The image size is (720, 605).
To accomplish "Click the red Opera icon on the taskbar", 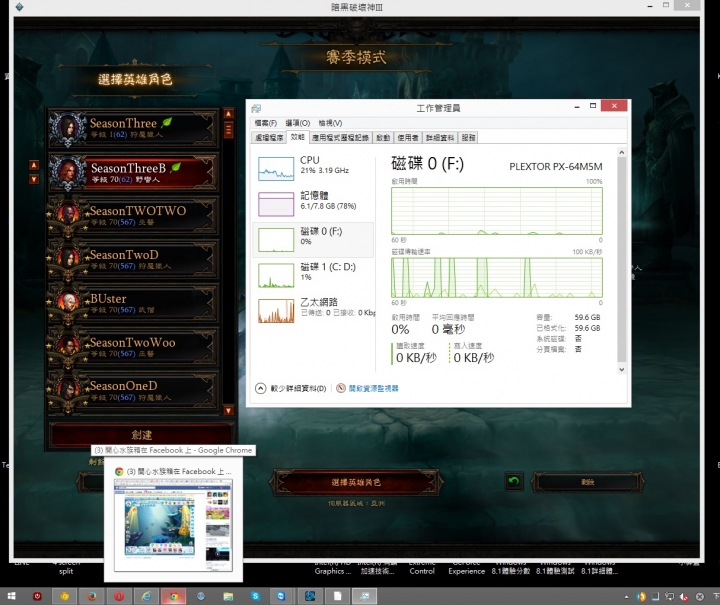I will [x=119, y=596].
